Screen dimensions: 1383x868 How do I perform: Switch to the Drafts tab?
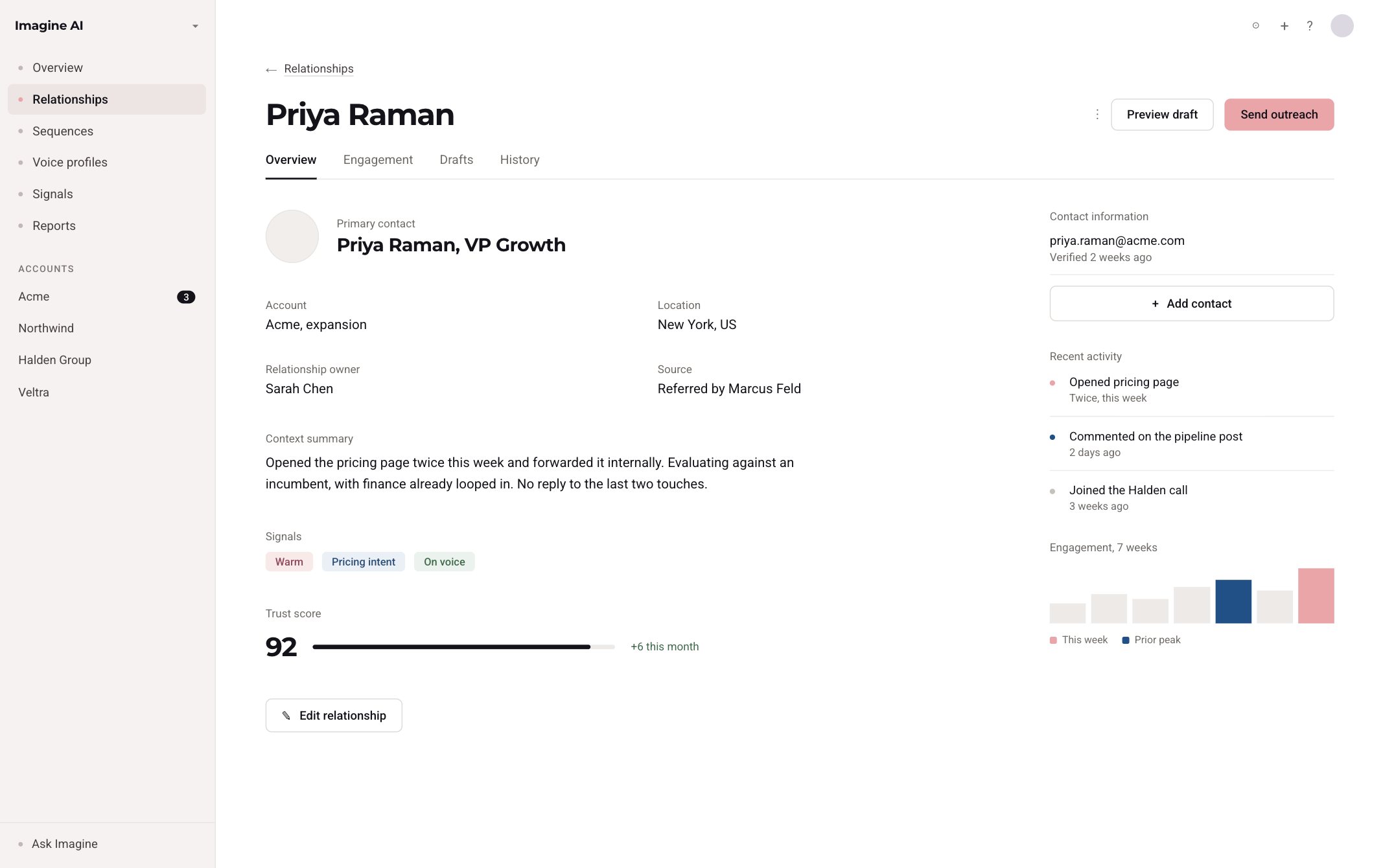pyautogui.click(x=456, y=160)
